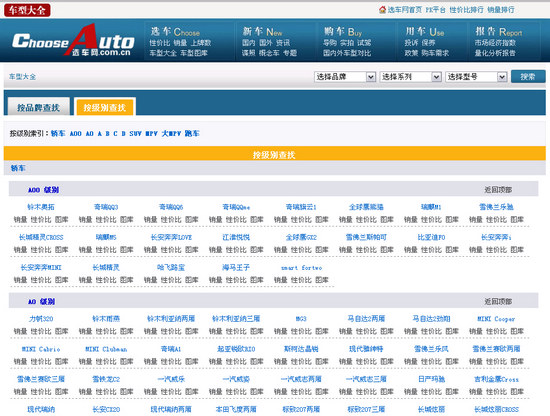
Task: Open 市场经济指数 under the Report menu
Action: click(495, 43)
